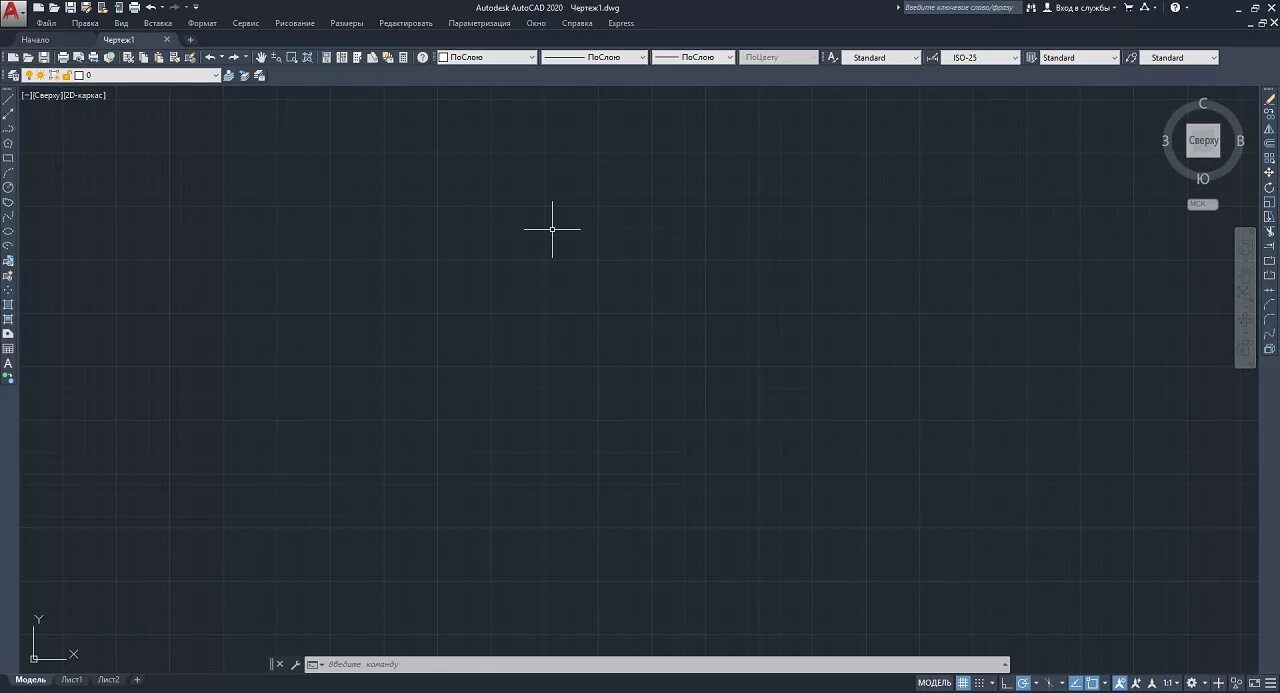The image size is (1280, 693).
Task: Toggle snap mode dots in status bar
Action: pyautogui.click(x=979, y=683)
